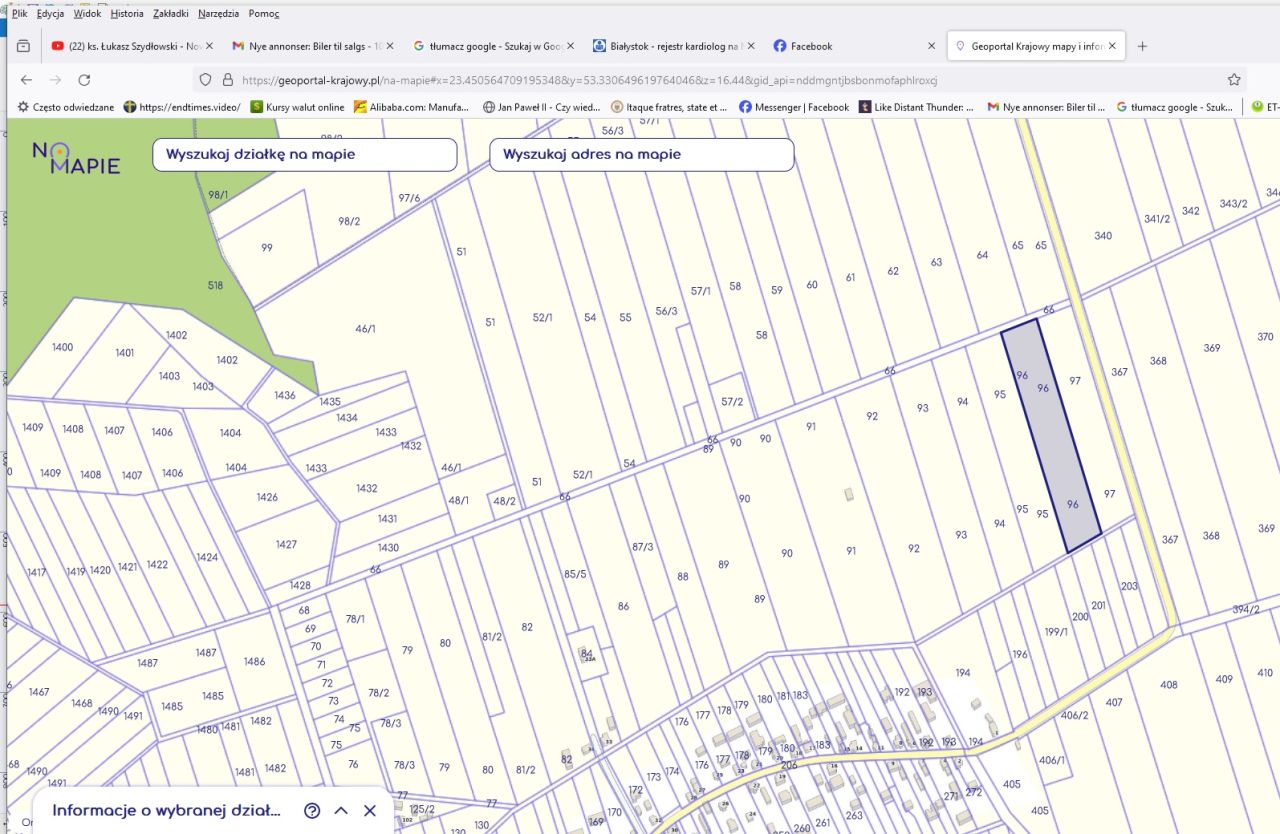
Task: Close the ks. Łukasz Szydłowski YouTube tab
Action: pyautogui.click(x=209, y=46)
